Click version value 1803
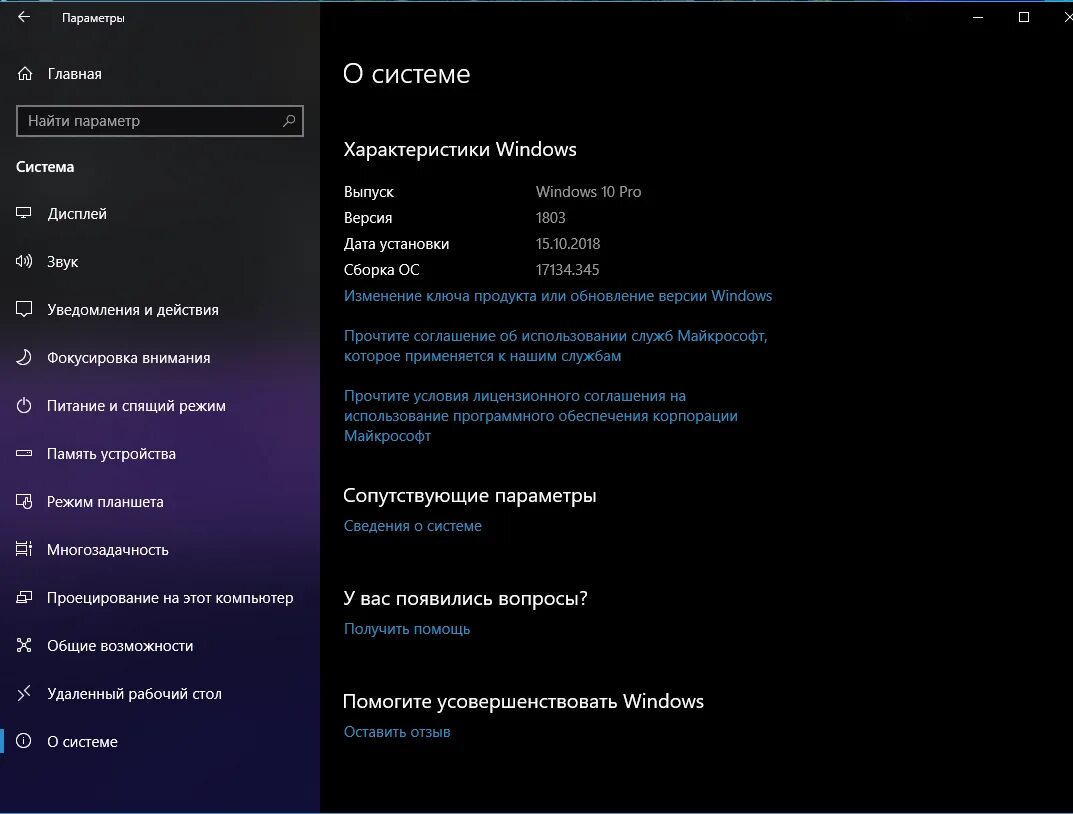Viewport: 1073px width, 814px height. (x=550, y=218)
